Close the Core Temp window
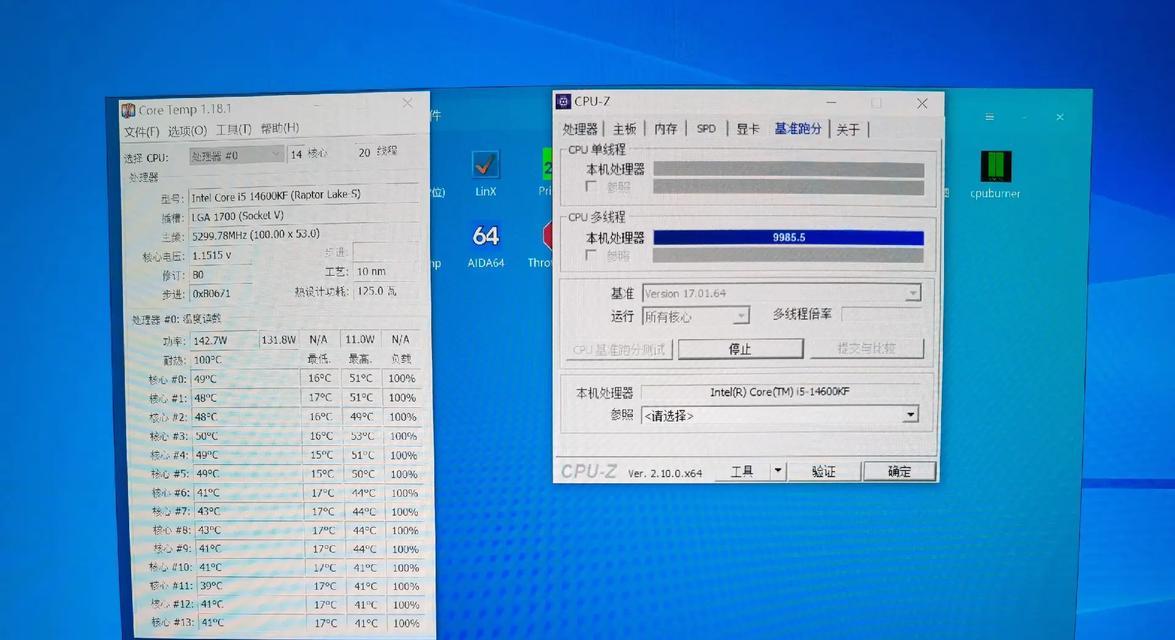The height and width of the screenshot is (640, 1175). pyautogui.click(x=407, y=103)
